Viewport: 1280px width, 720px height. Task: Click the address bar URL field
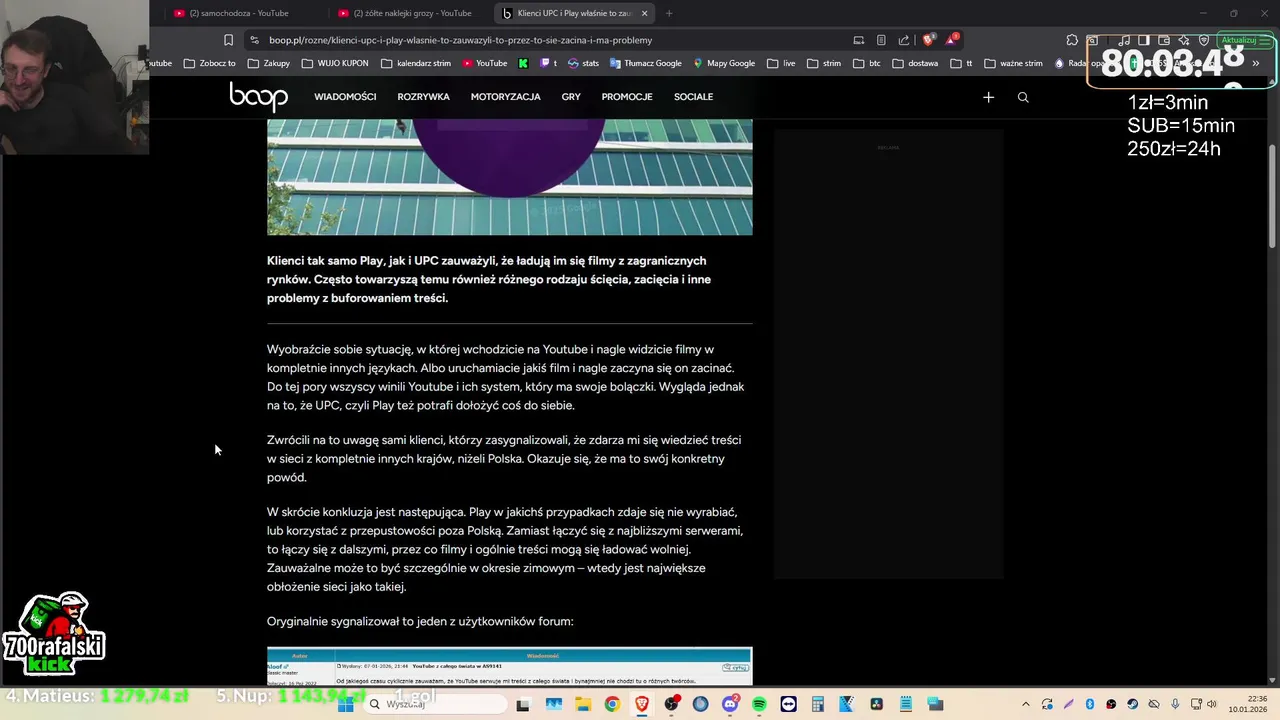[x=550, y=40]
